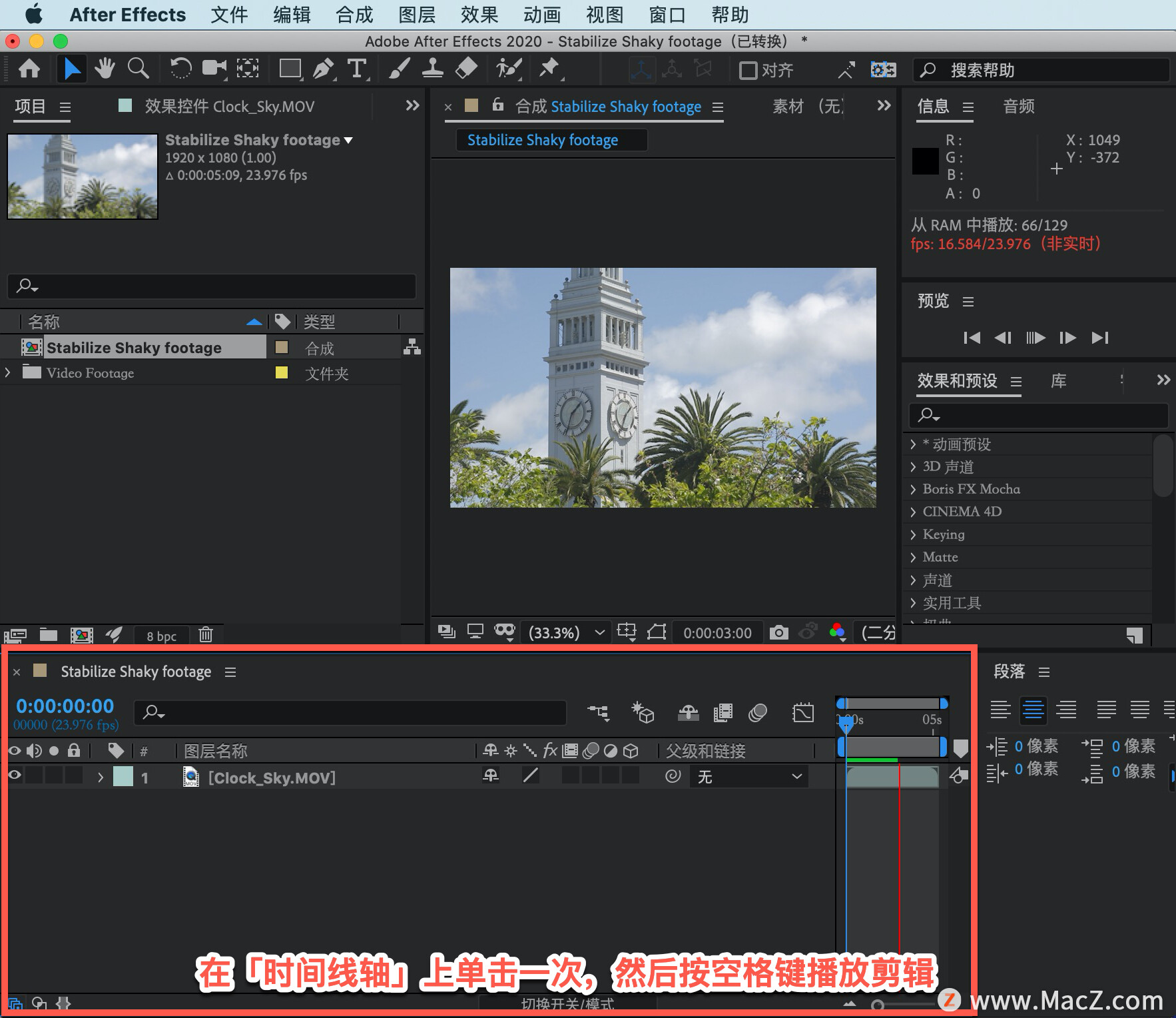Click the delete trash icon in Project panel
Screen dimensions: 1176x1018
click(x=206, y=635)
